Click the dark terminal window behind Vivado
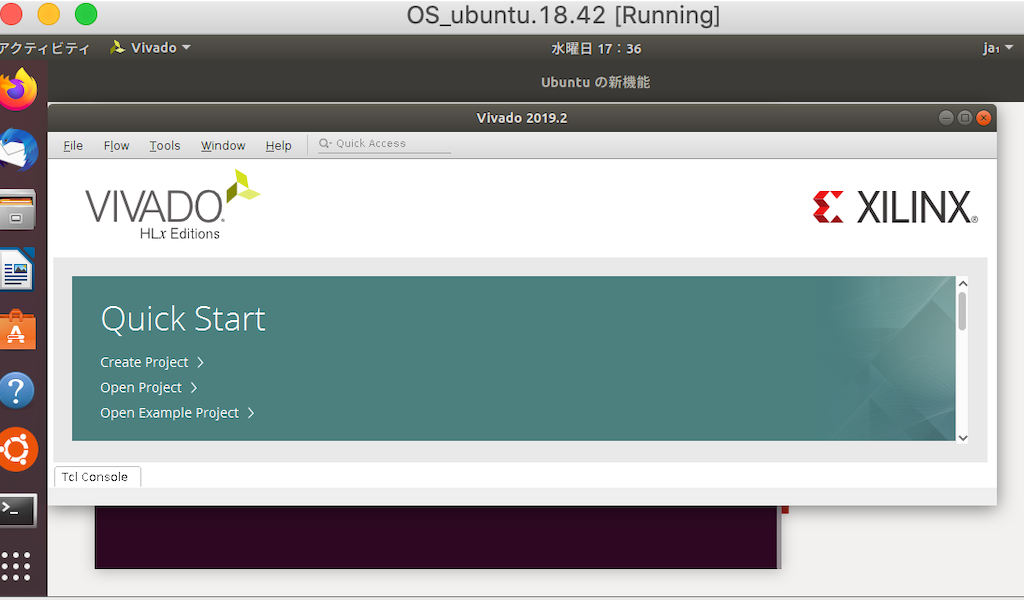The image size is (1024, 600). pyautogui.click(x=438, y=537)
